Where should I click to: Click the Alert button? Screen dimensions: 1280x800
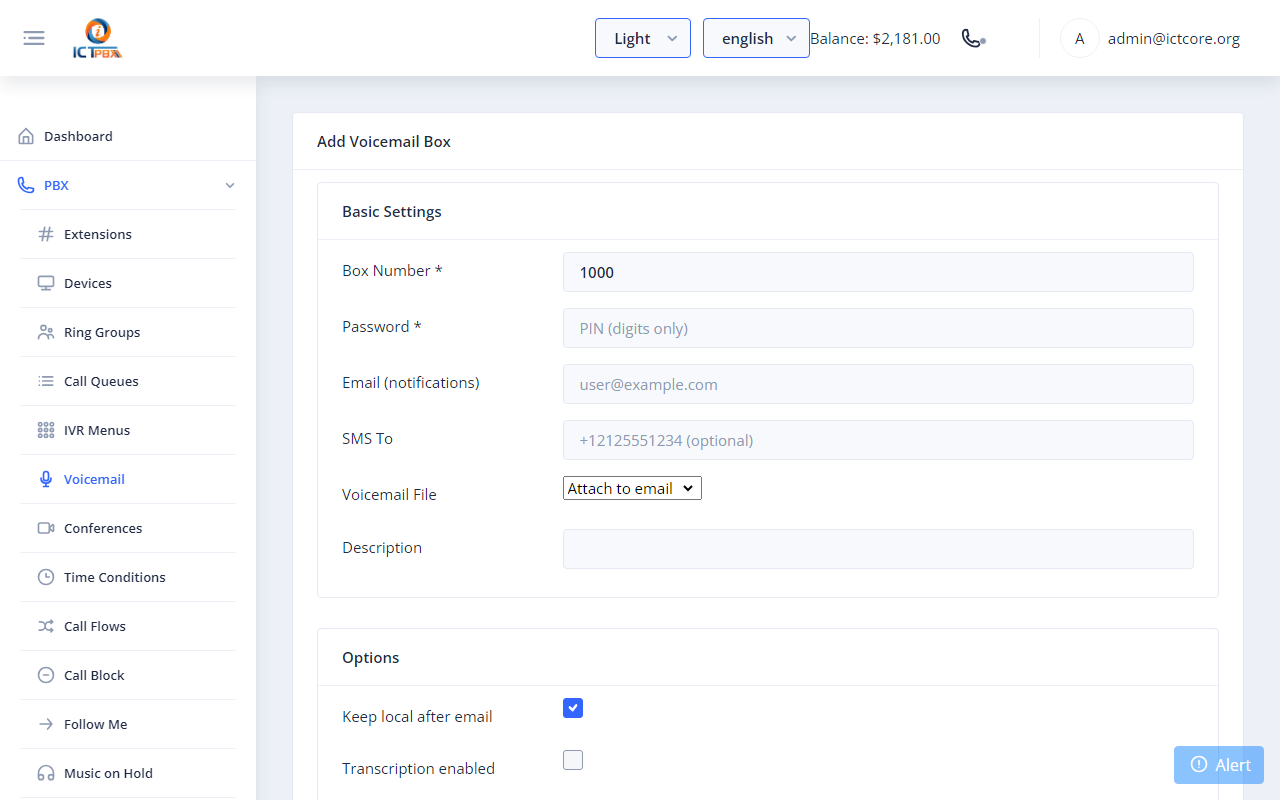click(x=1219, y=765)
